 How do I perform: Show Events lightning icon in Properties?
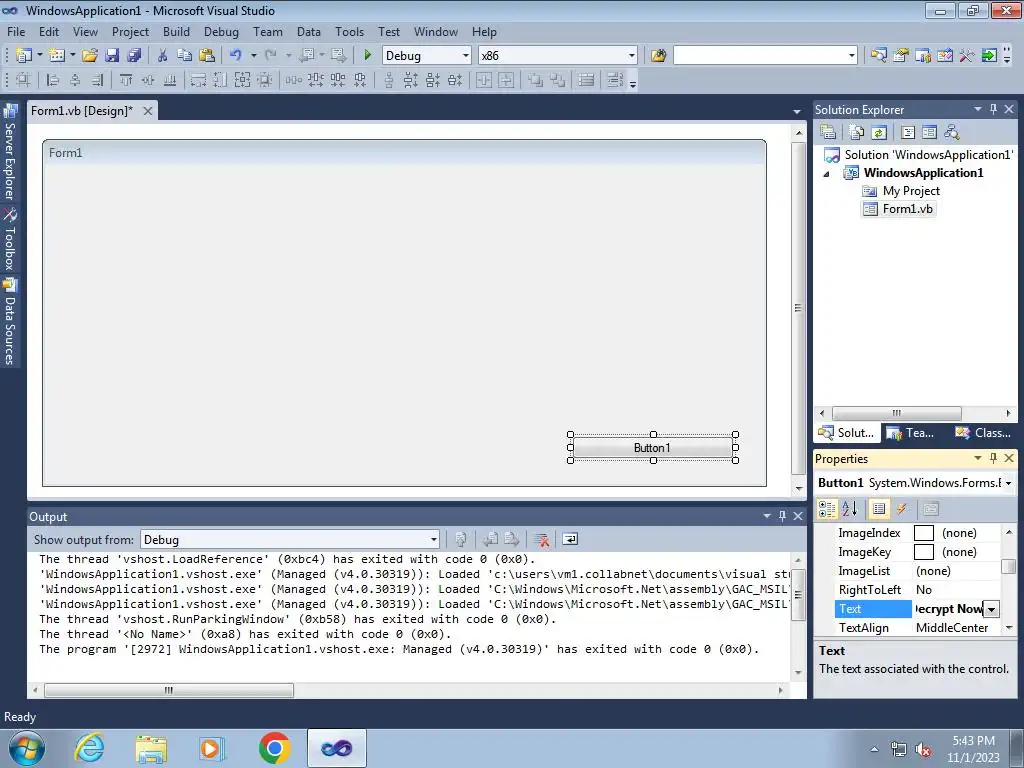click(902, 509)
